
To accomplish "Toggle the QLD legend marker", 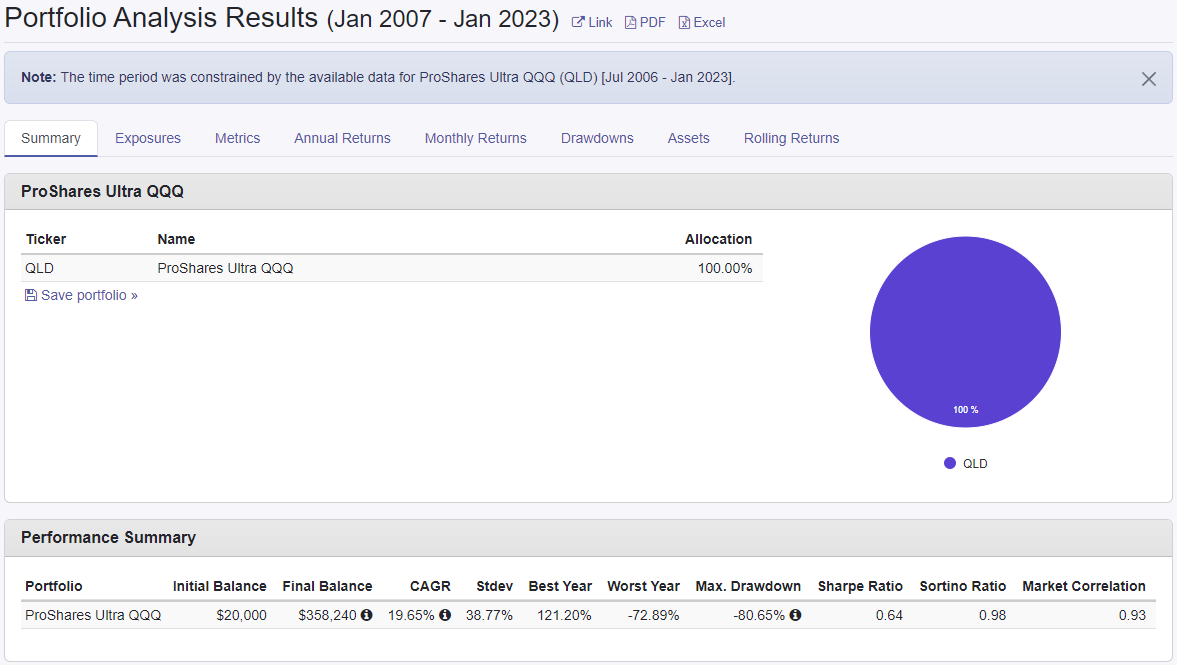I will click(950, 463).
